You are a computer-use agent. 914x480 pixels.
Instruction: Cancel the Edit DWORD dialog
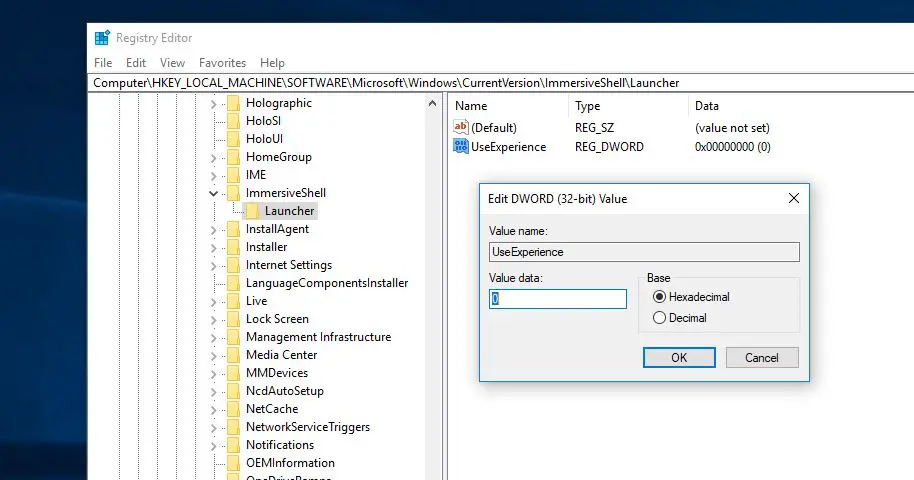point(762,358)
